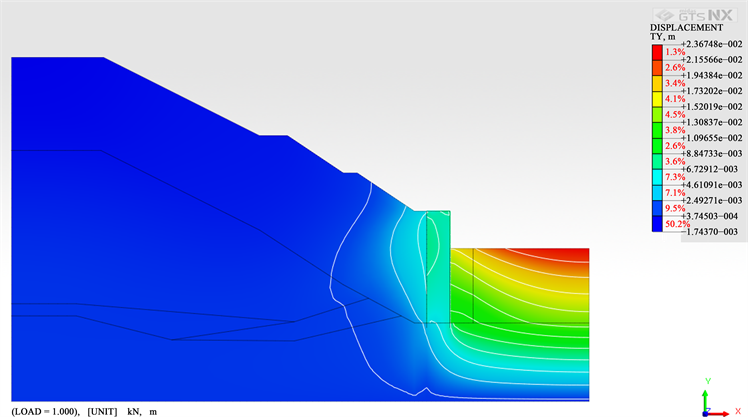Select the cyan 7.3% legend swatch
The width and height of the screenshot is (748, 417).
click(x=657, y=177)
